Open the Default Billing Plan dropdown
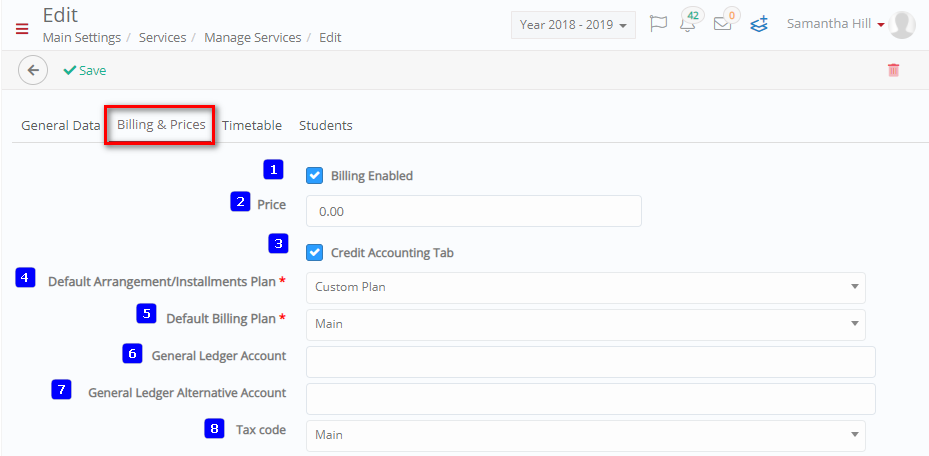Viewport: 929px width, 456px height. pos(585,325)
